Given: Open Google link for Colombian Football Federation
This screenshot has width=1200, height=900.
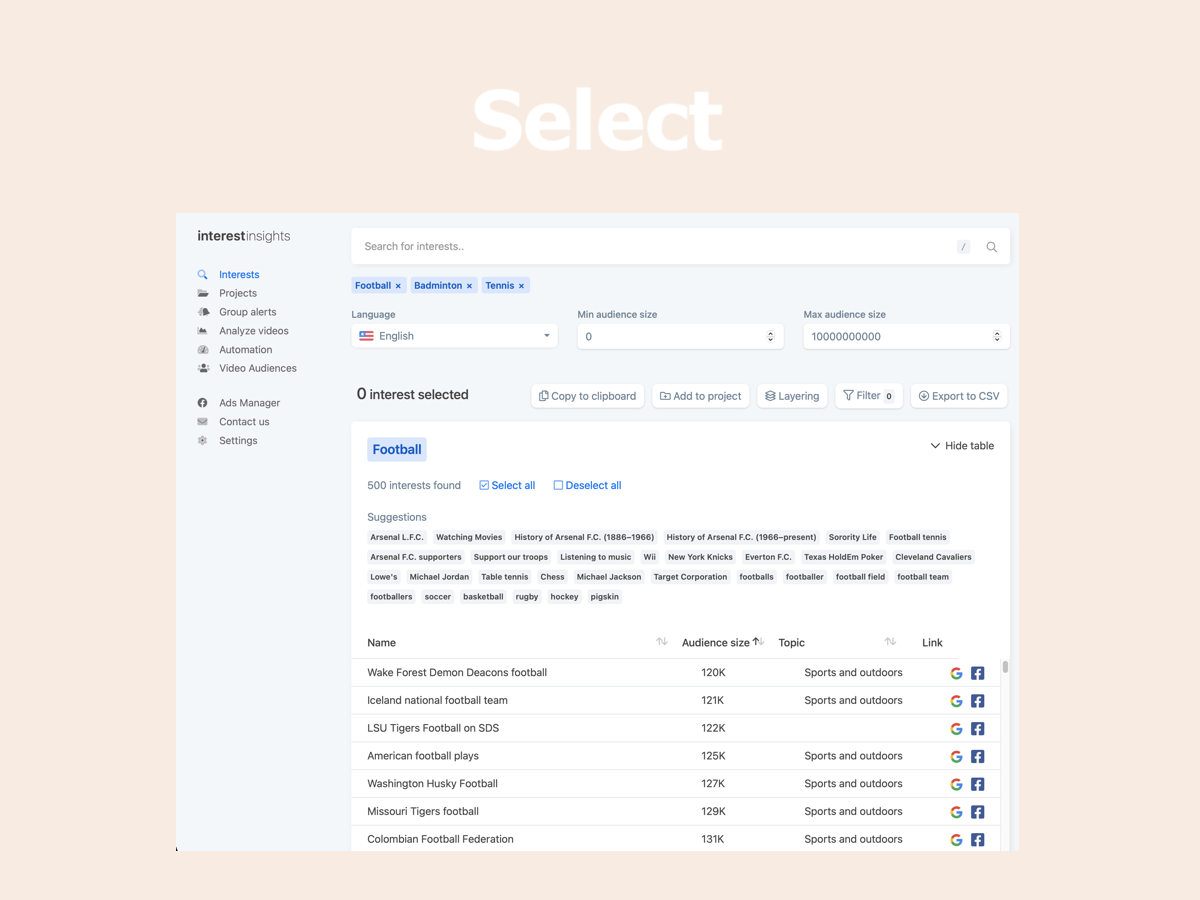Looking at the screenshot, I should coord(956,840).
